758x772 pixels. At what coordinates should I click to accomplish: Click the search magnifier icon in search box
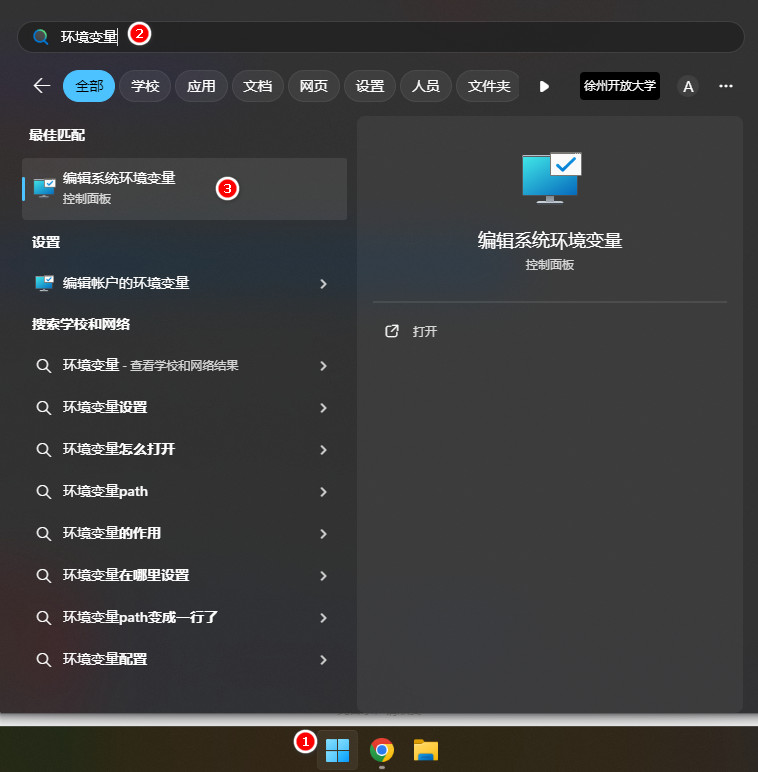[40, 37]
